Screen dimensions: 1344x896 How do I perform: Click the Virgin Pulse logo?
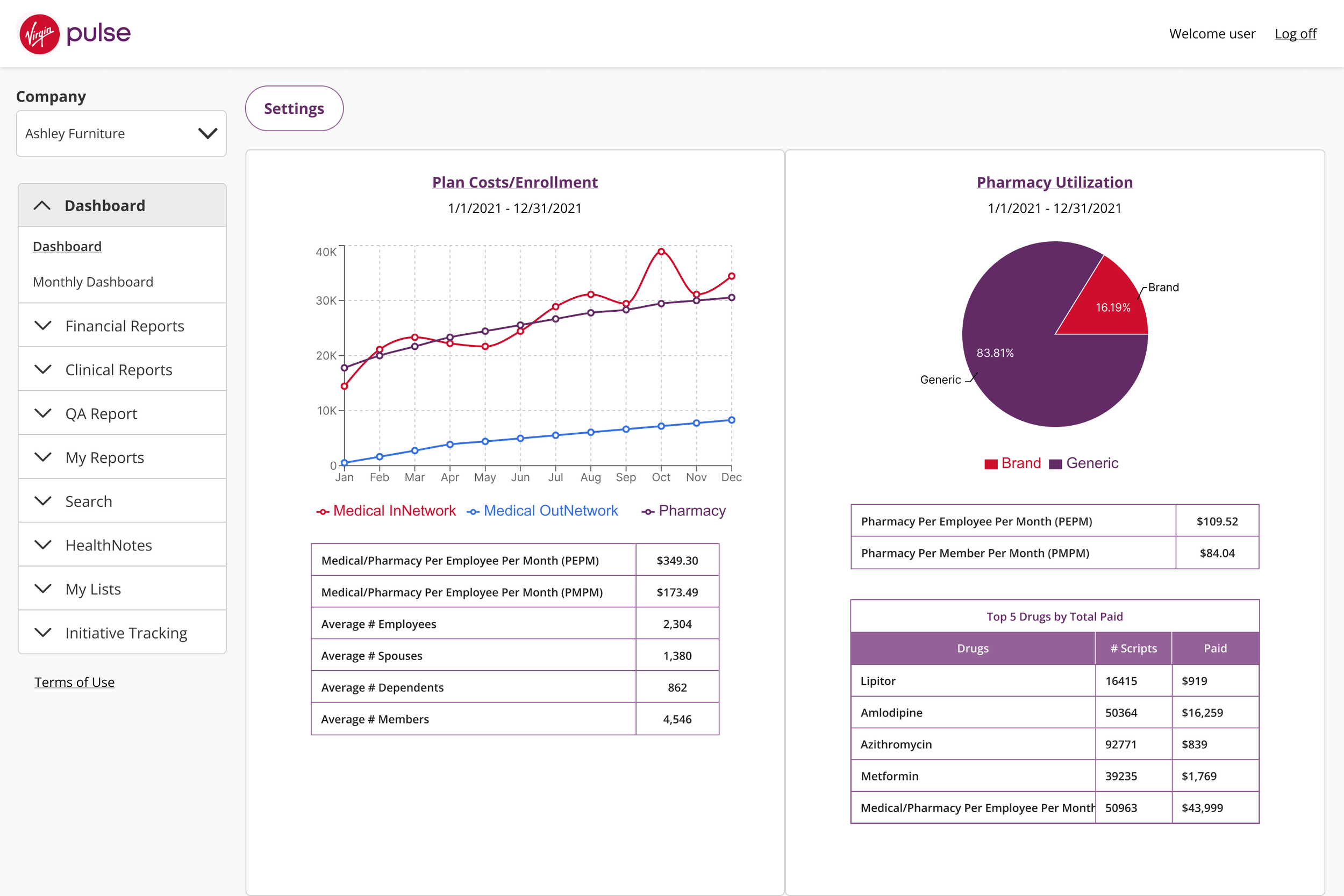(75, 34)
